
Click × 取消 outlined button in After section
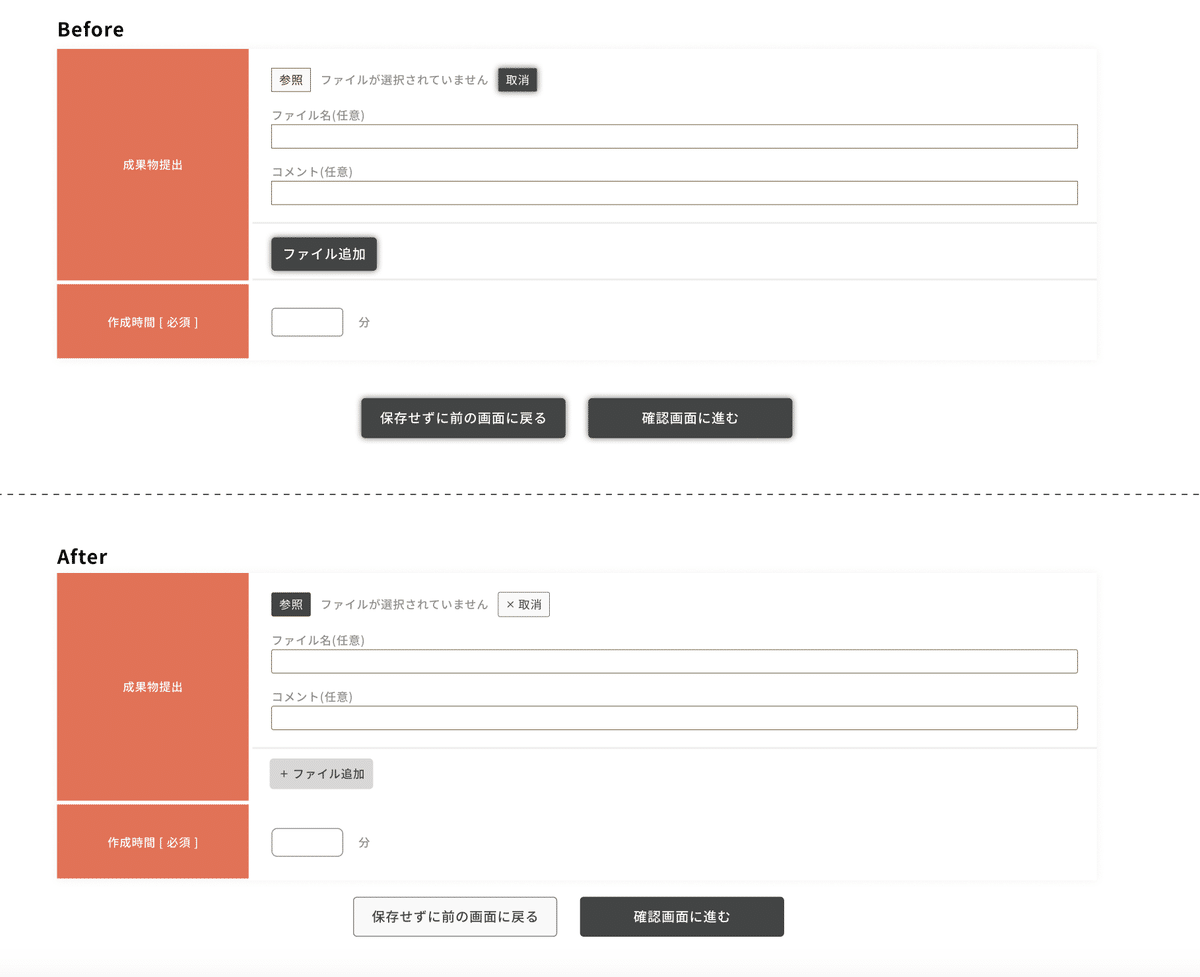tap(524, 605)
